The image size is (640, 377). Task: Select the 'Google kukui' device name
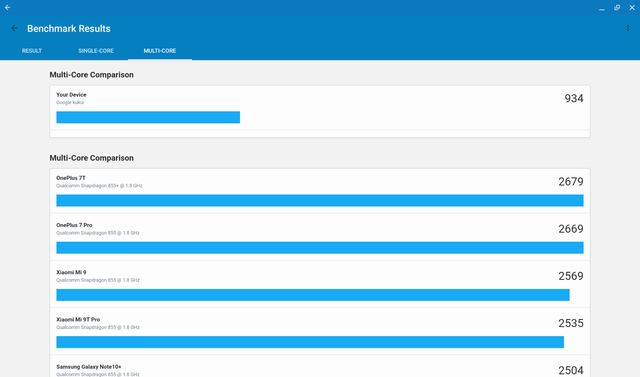[x=70, y=102]
